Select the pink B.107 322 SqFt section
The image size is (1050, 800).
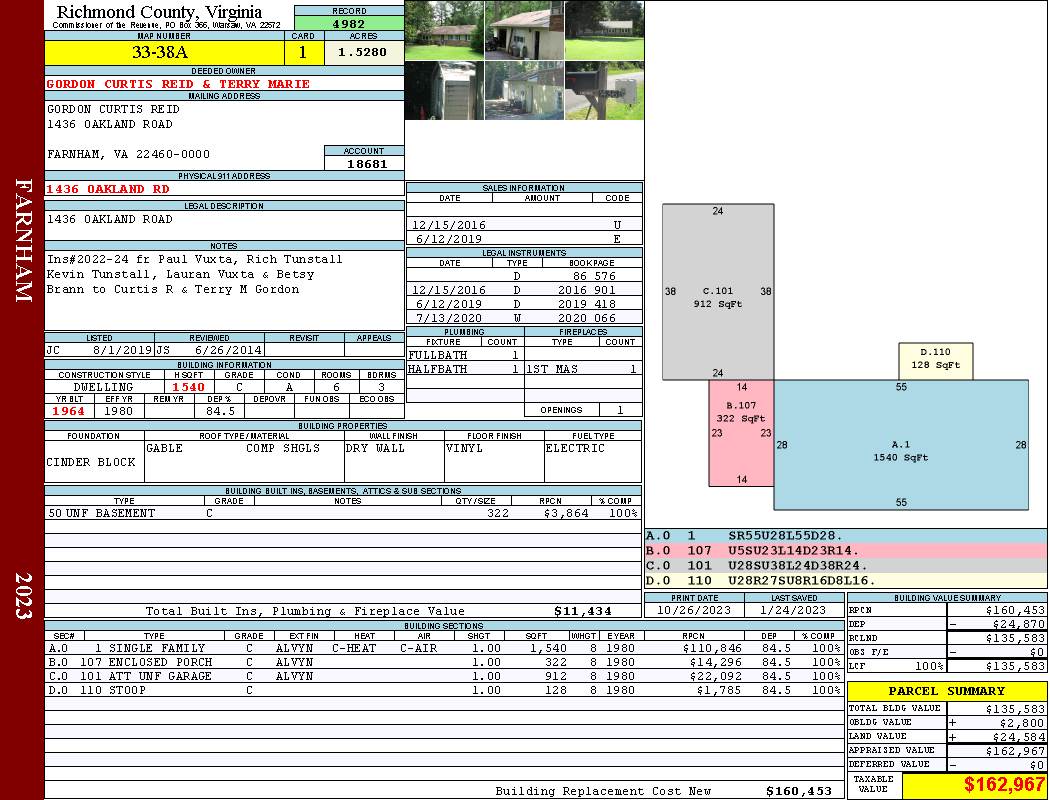tap(741, 432)
